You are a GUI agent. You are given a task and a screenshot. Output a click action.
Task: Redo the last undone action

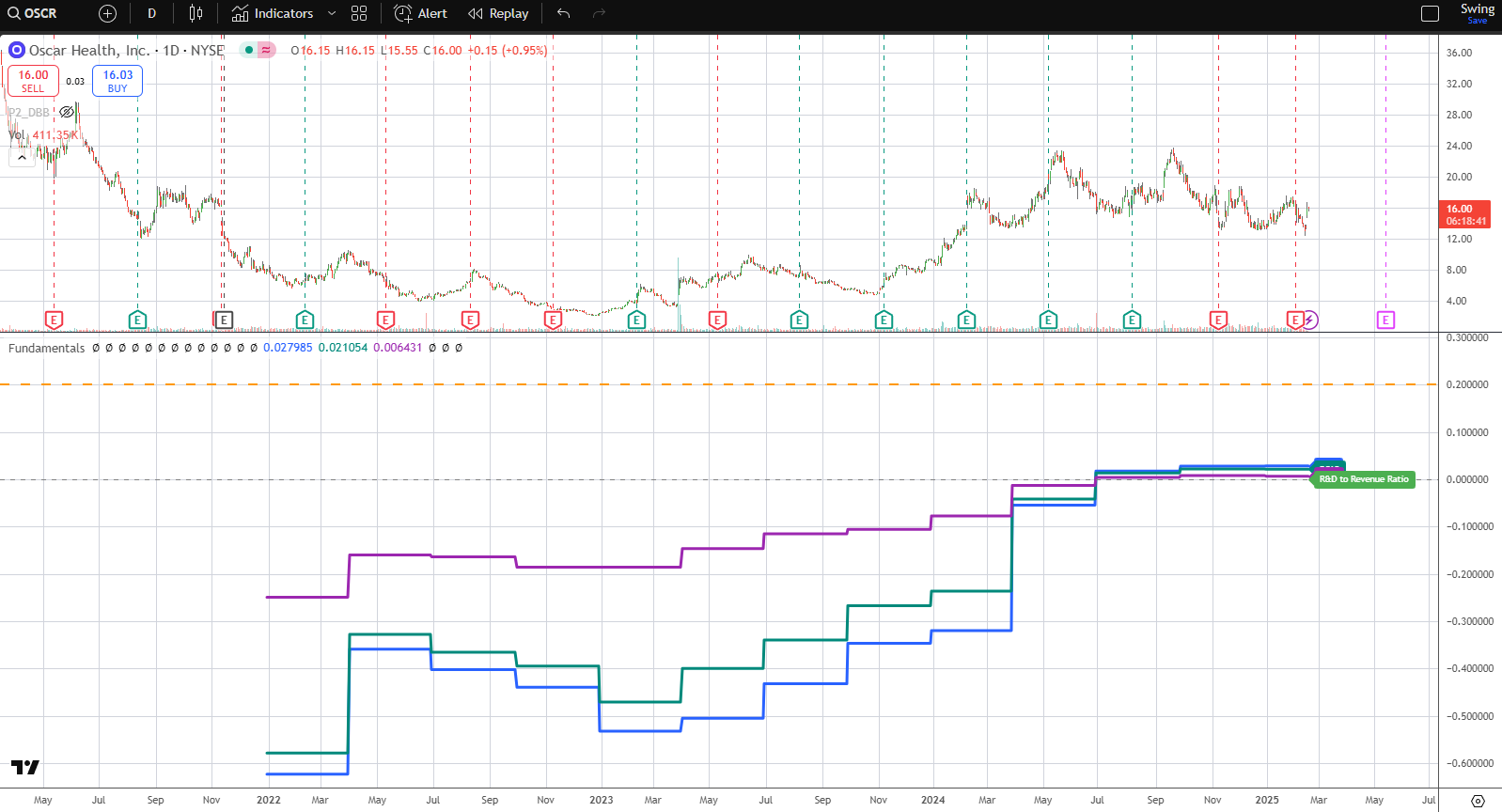tap(599, 13)
